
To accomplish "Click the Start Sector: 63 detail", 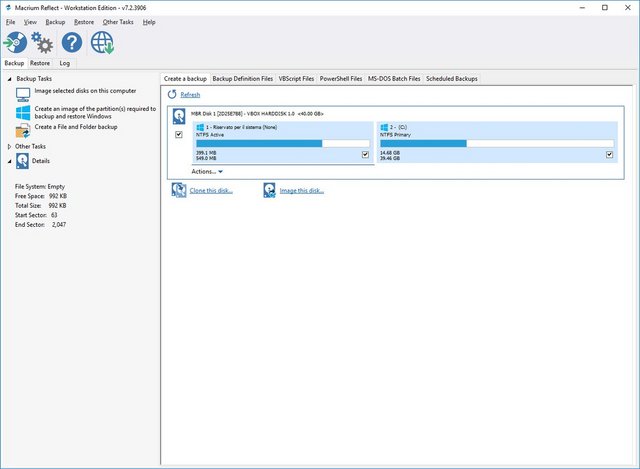I will click(36, 215).
